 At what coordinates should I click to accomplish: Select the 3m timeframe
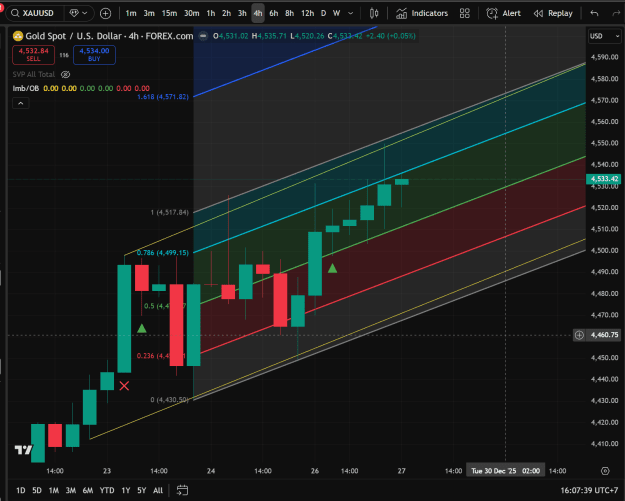149,13
